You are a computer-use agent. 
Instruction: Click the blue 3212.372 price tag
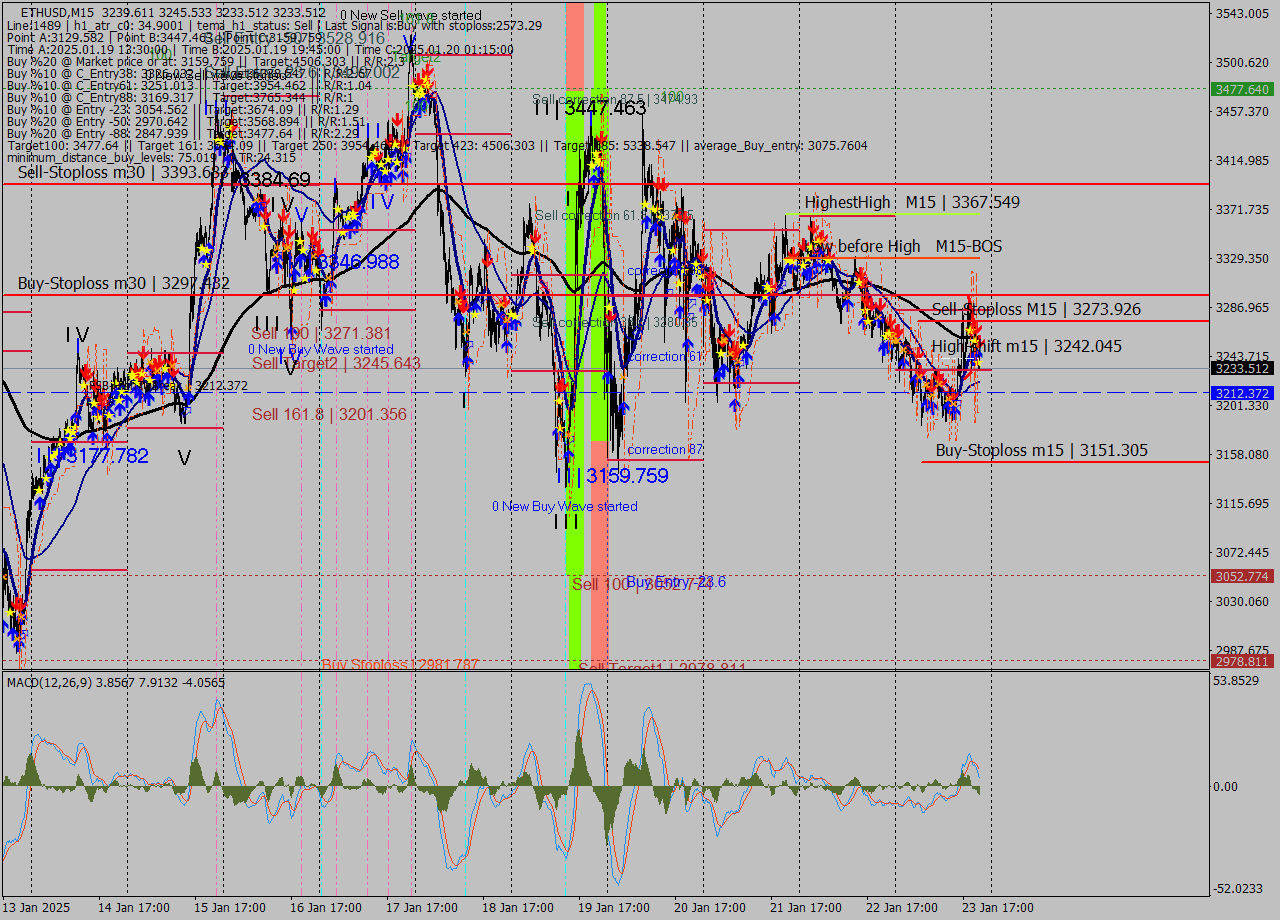[1242, 393]
